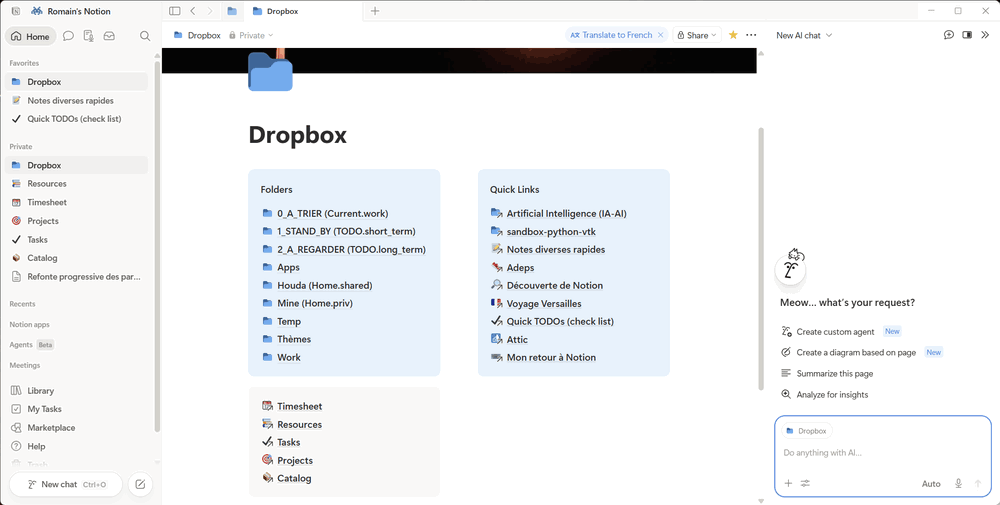Screen dimensions: 1000x505
Task: Toggle the favorite star for Dropbox page
Action: click(x=733, y=35)
